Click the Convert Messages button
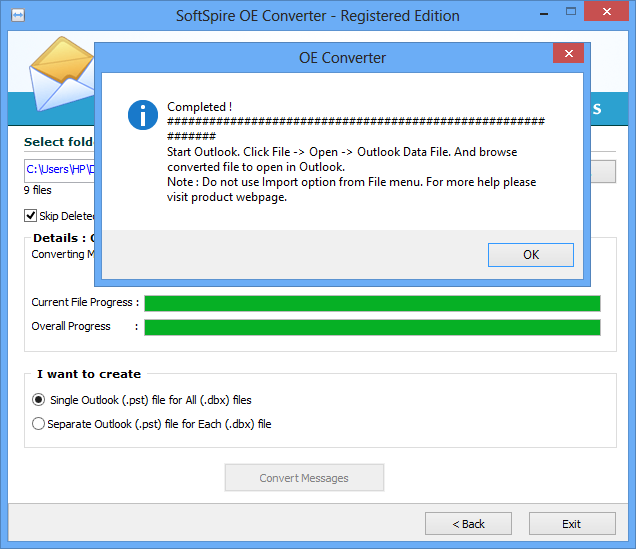This screenshot has height=549, width=636. tap(304, 478)
